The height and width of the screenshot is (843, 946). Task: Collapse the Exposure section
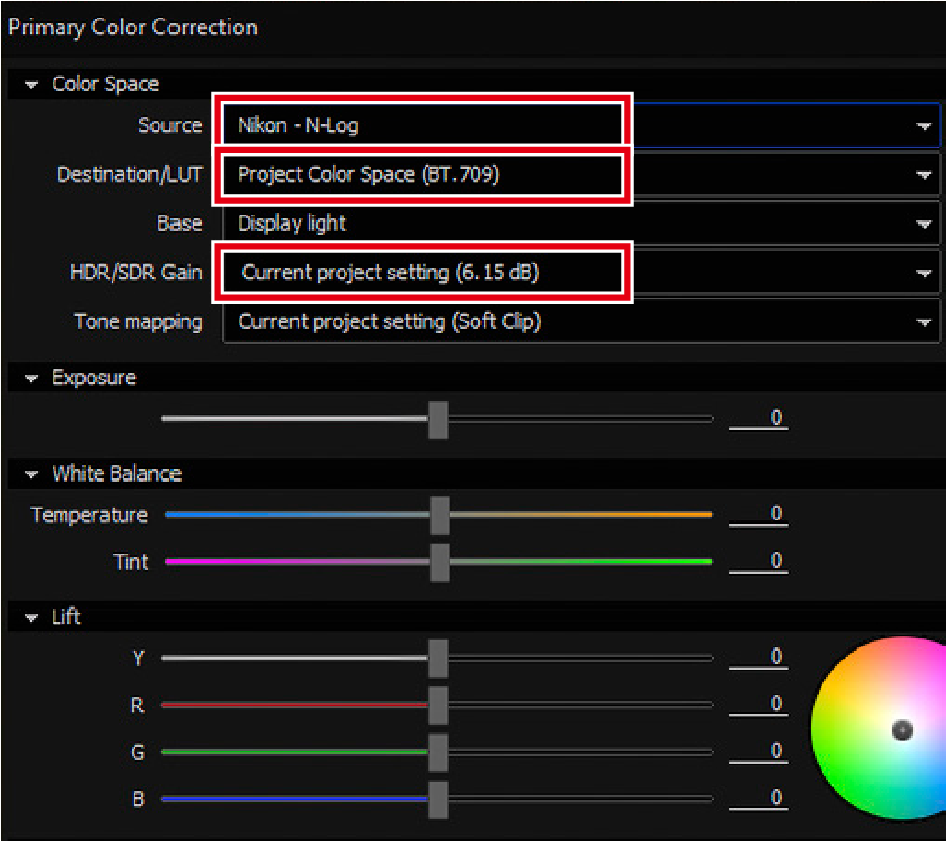point(32,378)
